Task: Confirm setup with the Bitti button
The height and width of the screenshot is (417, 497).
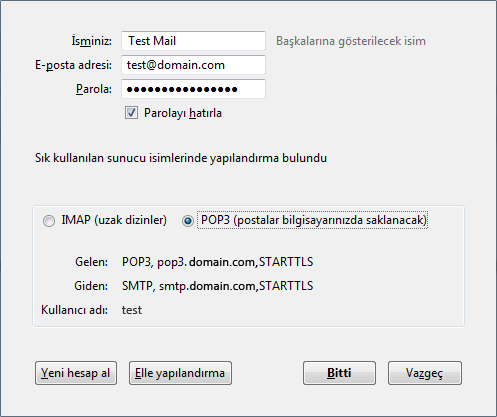Action: tap(339, 373)
